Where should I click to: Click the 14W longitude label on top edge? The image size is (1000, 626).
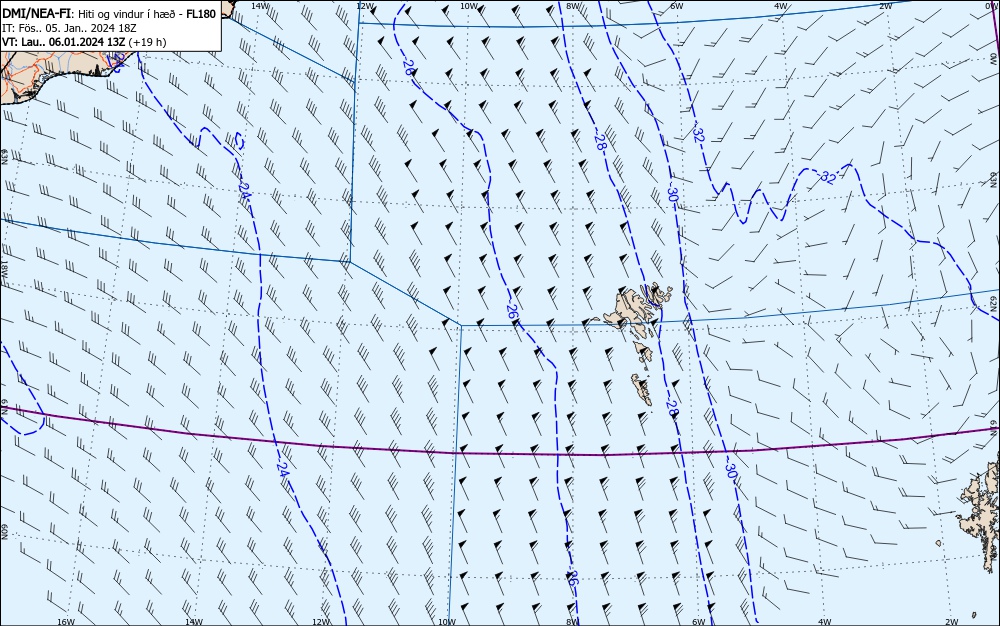tap(259, 6)
